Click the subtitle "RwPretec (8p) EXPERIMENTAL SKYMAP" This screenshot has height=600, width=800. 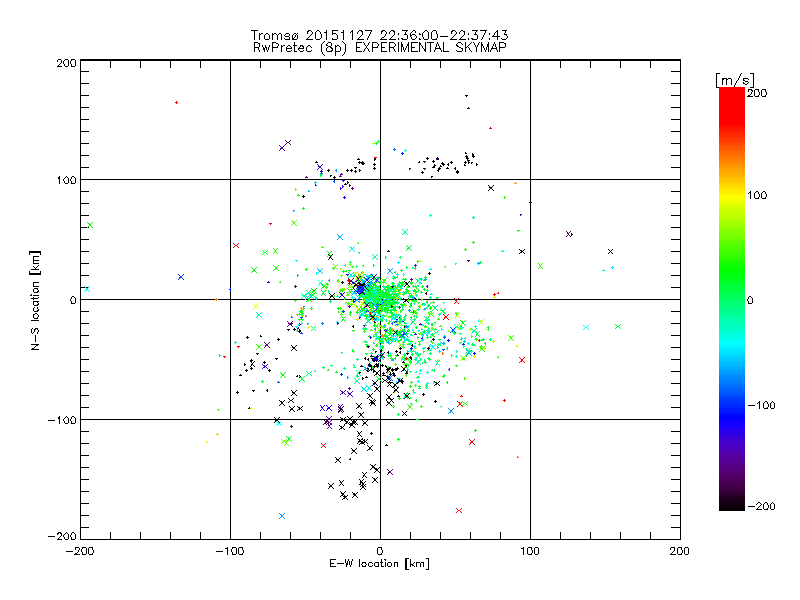pos(379,47)
